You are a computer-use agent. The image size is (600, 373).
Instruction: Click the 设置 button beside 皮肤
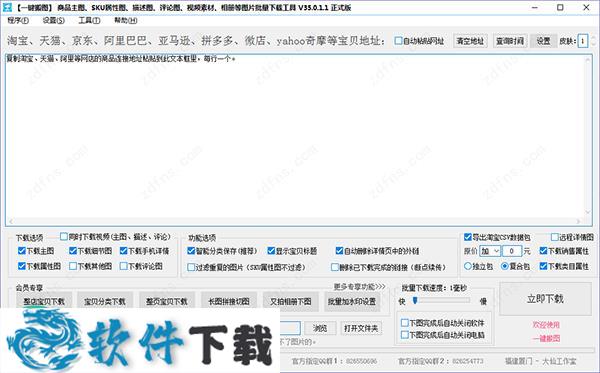click(543, 41)
